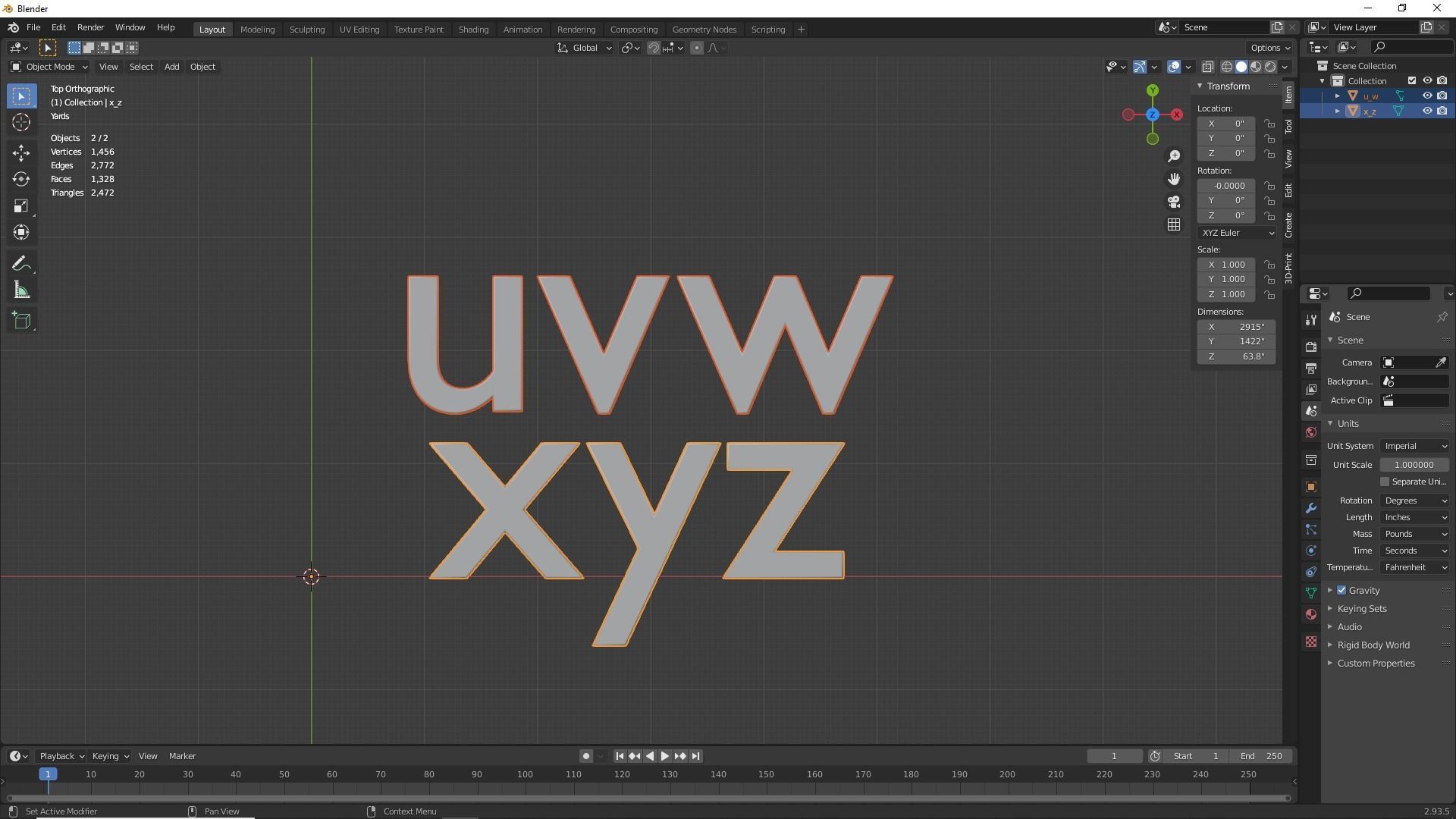
Task: Open the Temperature units dropdown
Action: pyautogui.click(x=1415, y=567)
